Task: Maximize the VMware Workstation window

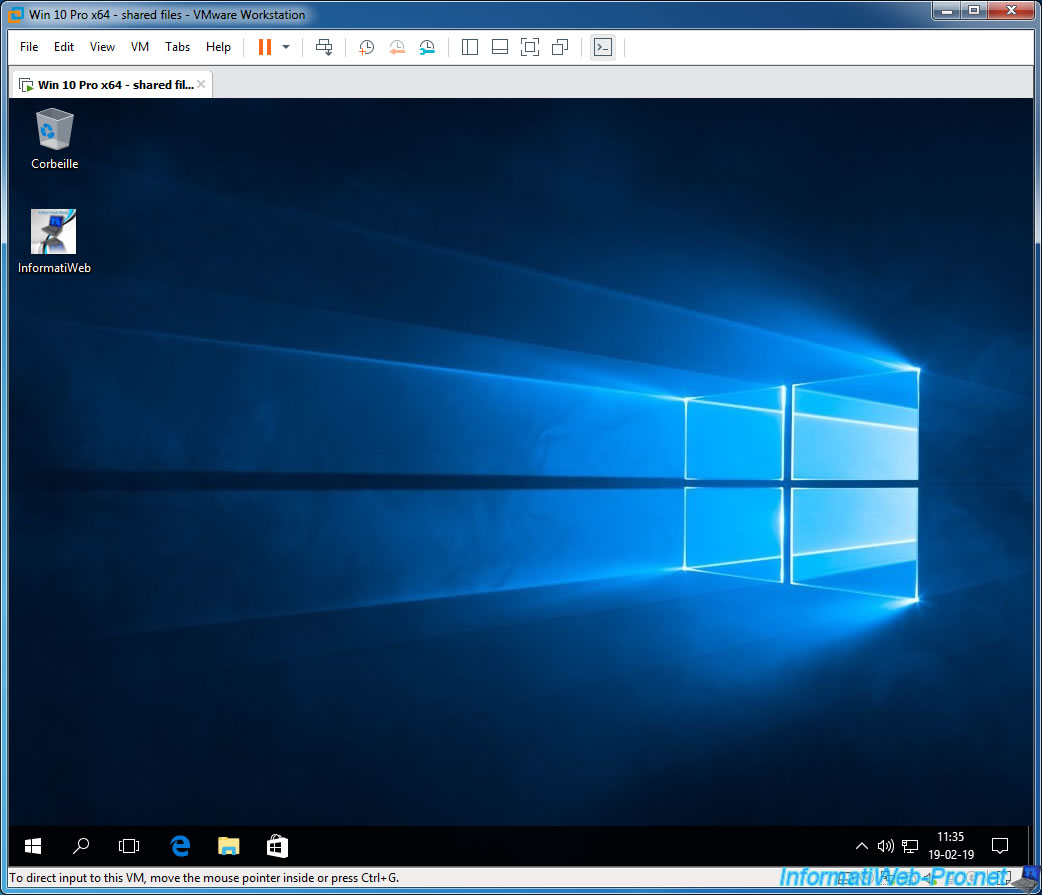Action: click(x=974, y=11)
